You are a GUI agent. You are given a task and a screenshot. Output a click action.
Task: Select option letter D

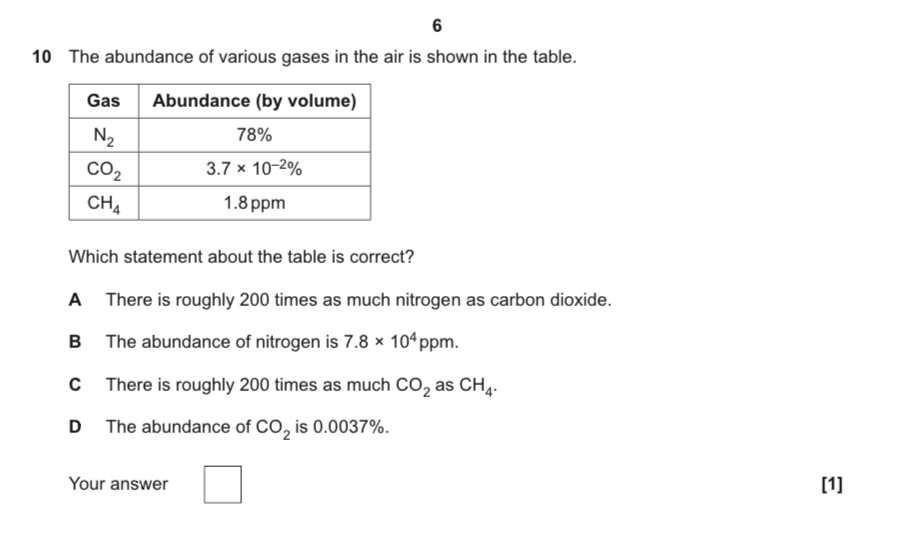point(75,427)
